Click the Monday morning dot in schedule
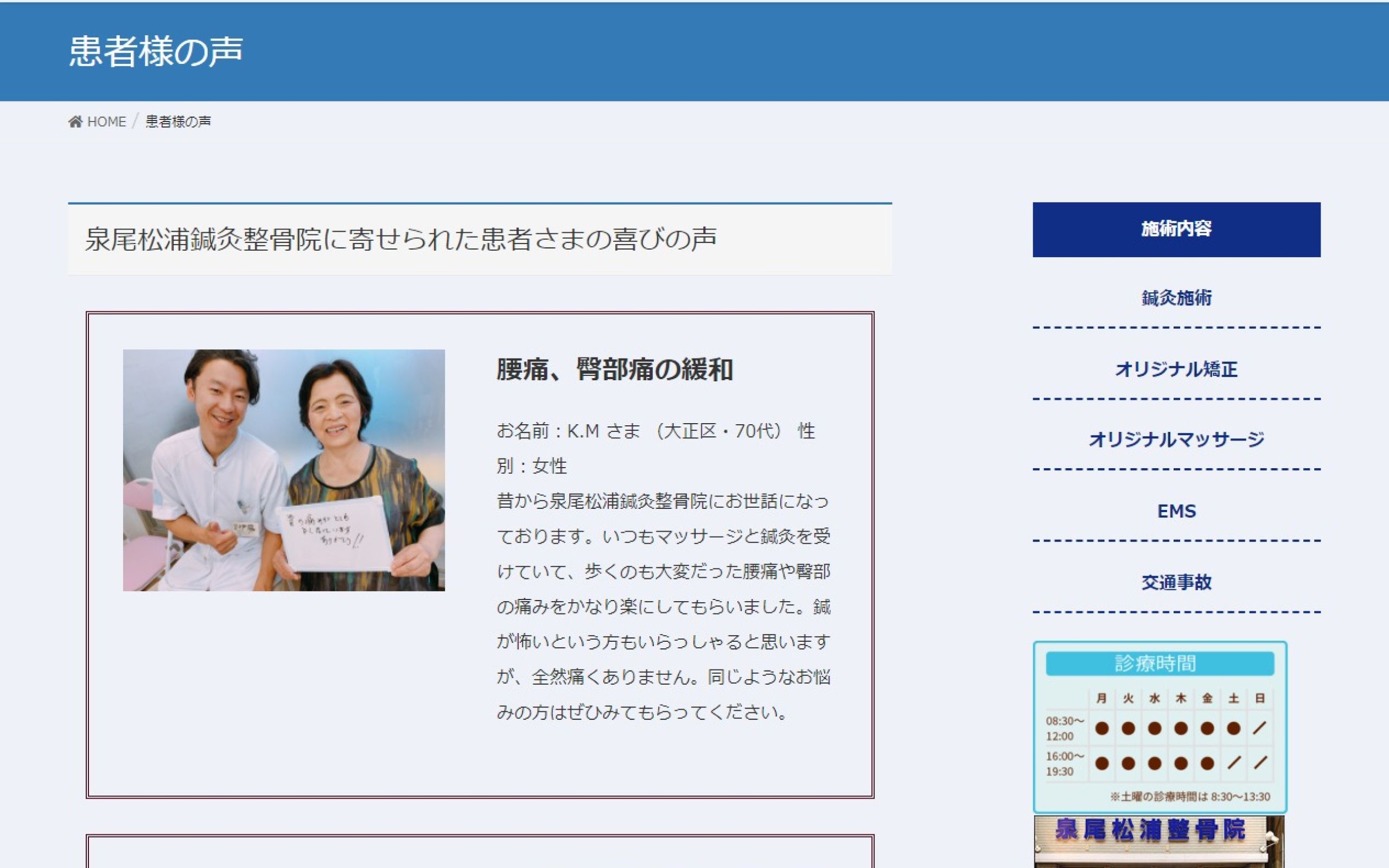The height and width of the screenshot is (868, 1389). pos(1101,729)
